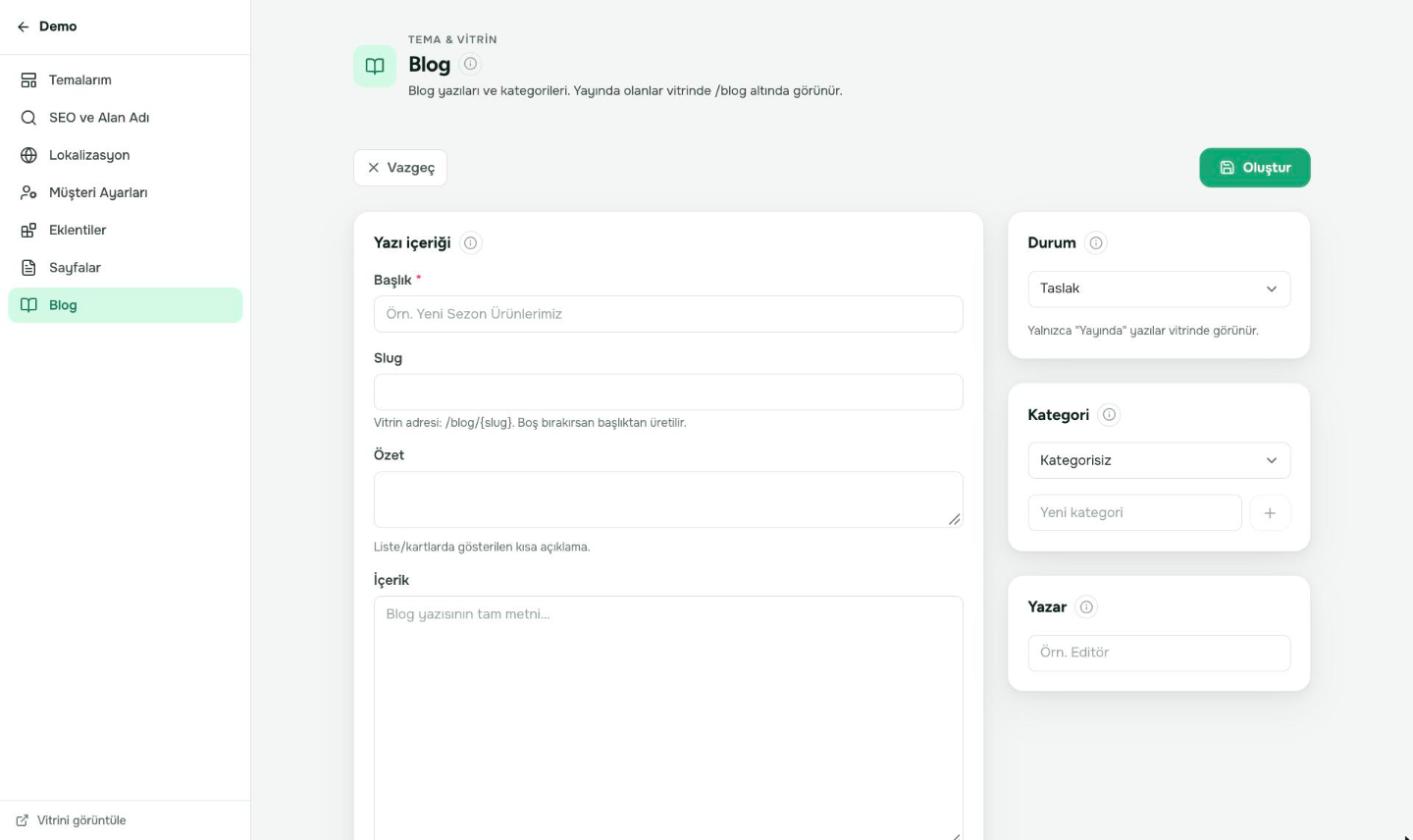1413x840 pixels.
Task: Show info next to the Blog title
Action: [x=470, y=64]
